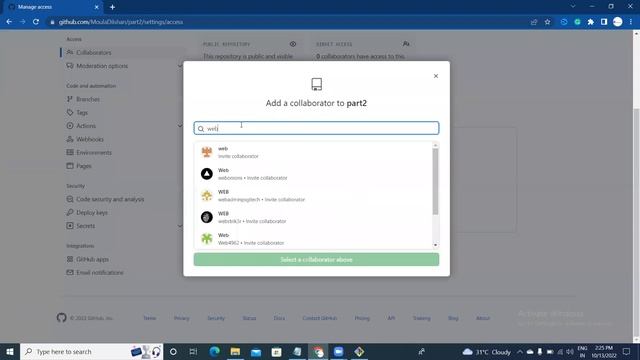Open the Extensions puzzle icon
Screen dimensions: 640x360
point(591,22)
